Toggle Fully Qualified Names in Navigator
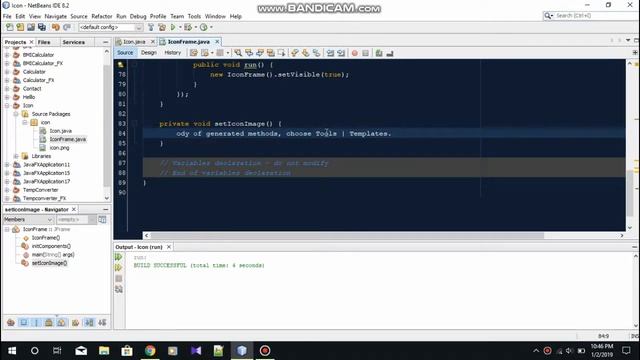Screen dimensions: 640x360 (x=76, y=322)
